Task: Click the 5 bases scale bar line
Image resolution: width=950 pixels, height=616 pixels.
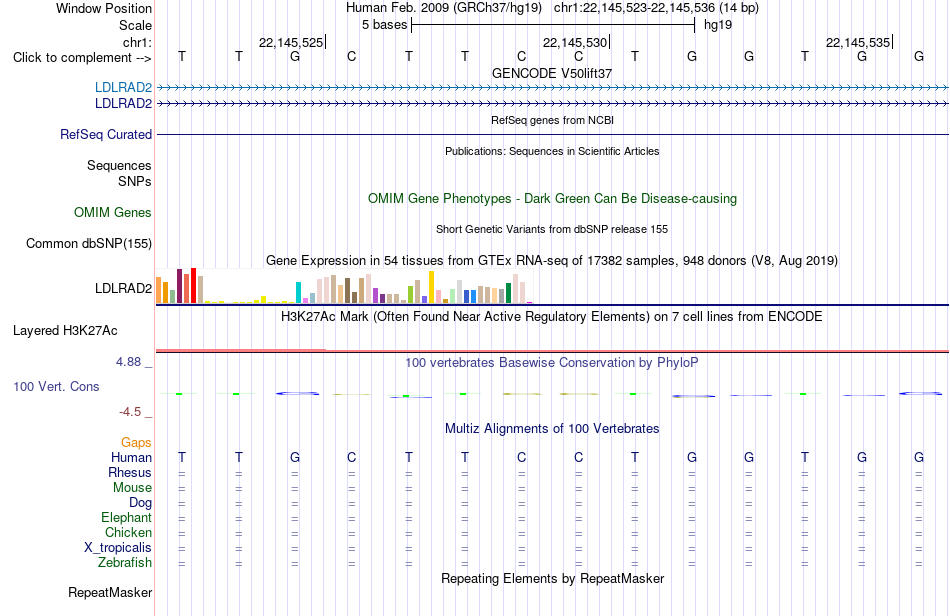Action: [x=553, y=25]
